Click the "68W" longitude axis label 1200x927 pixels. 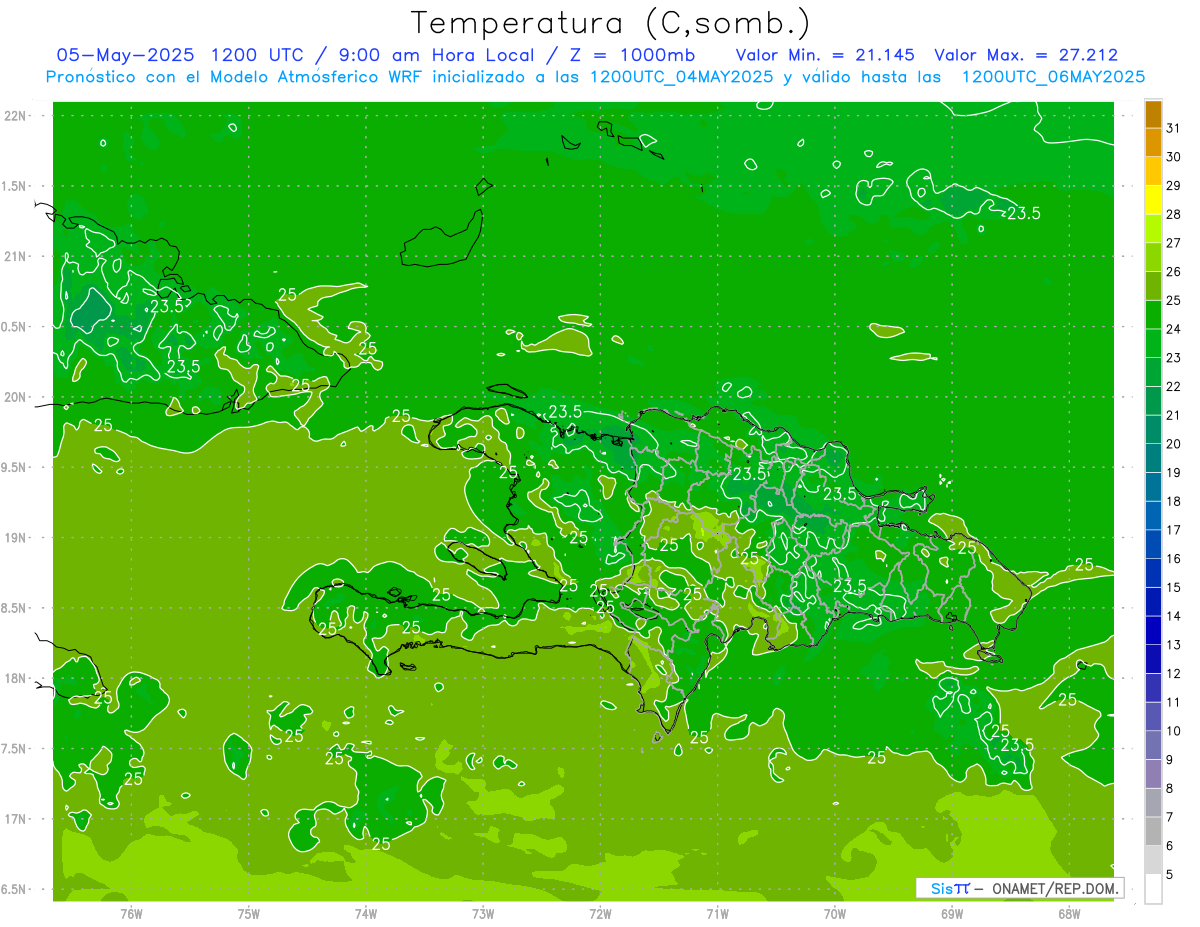tap(1069, 914)
